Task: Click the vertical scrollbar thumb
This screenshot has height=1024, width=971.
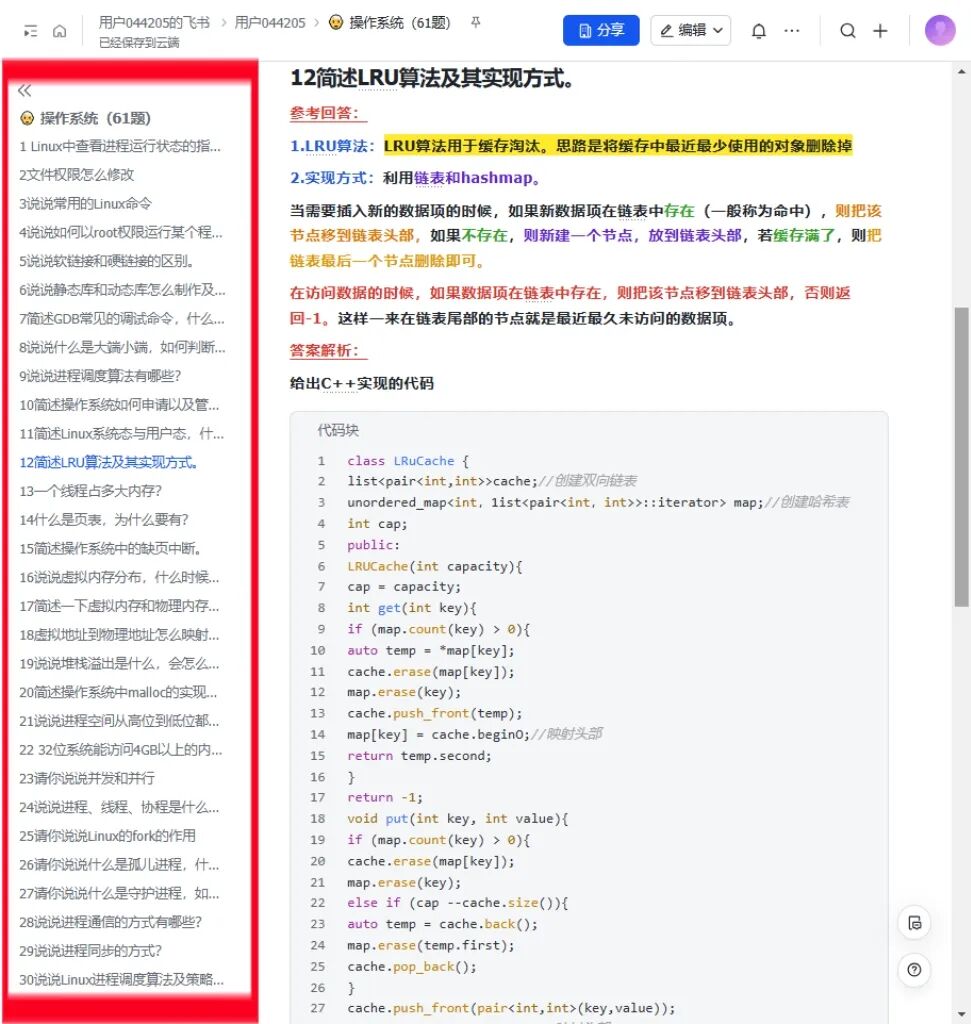Action: pyautogui.click(x=961, y=457)
